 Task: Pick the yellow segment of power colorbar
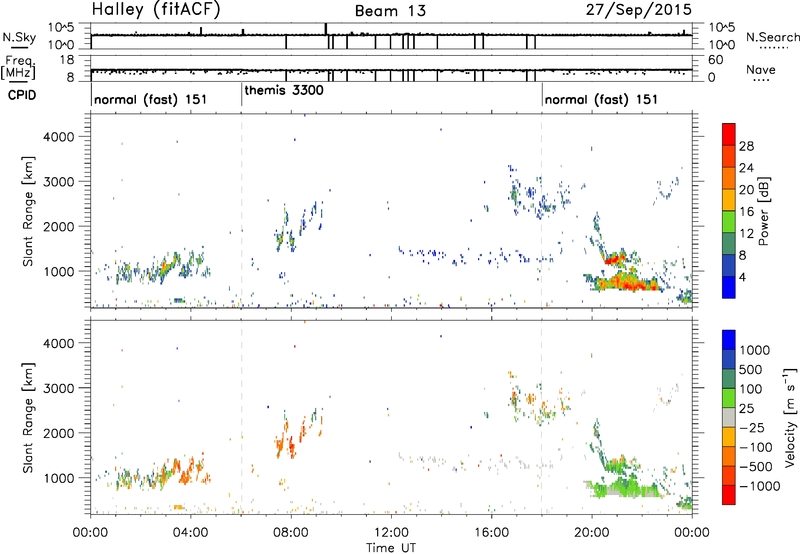(729, 199)
